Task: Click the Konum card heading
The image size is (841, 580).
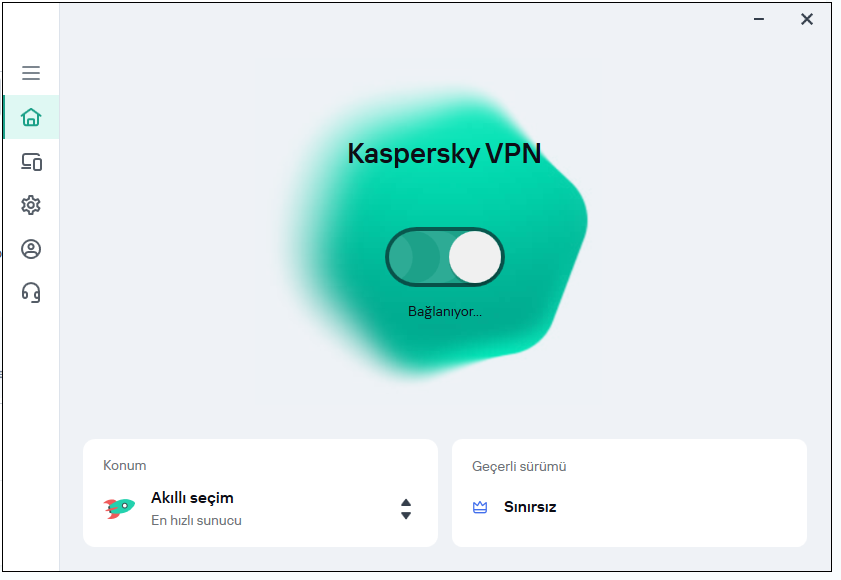Action: click(124, 465)
